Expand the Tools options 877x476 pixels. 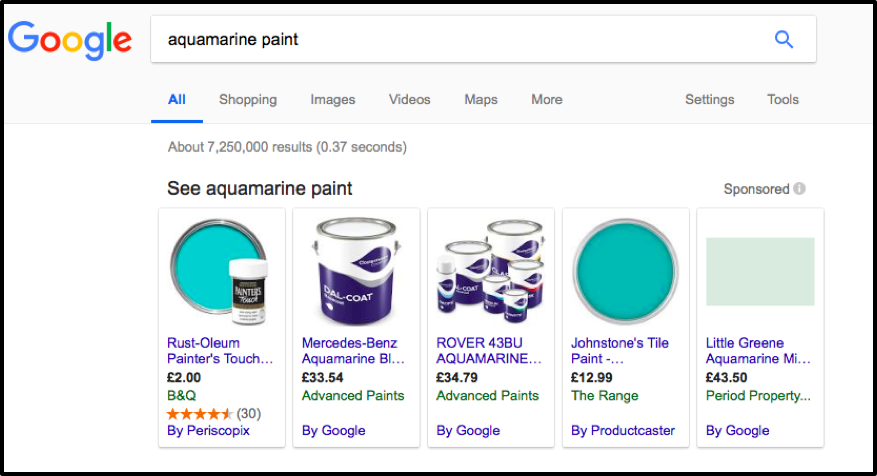[783, 99]
